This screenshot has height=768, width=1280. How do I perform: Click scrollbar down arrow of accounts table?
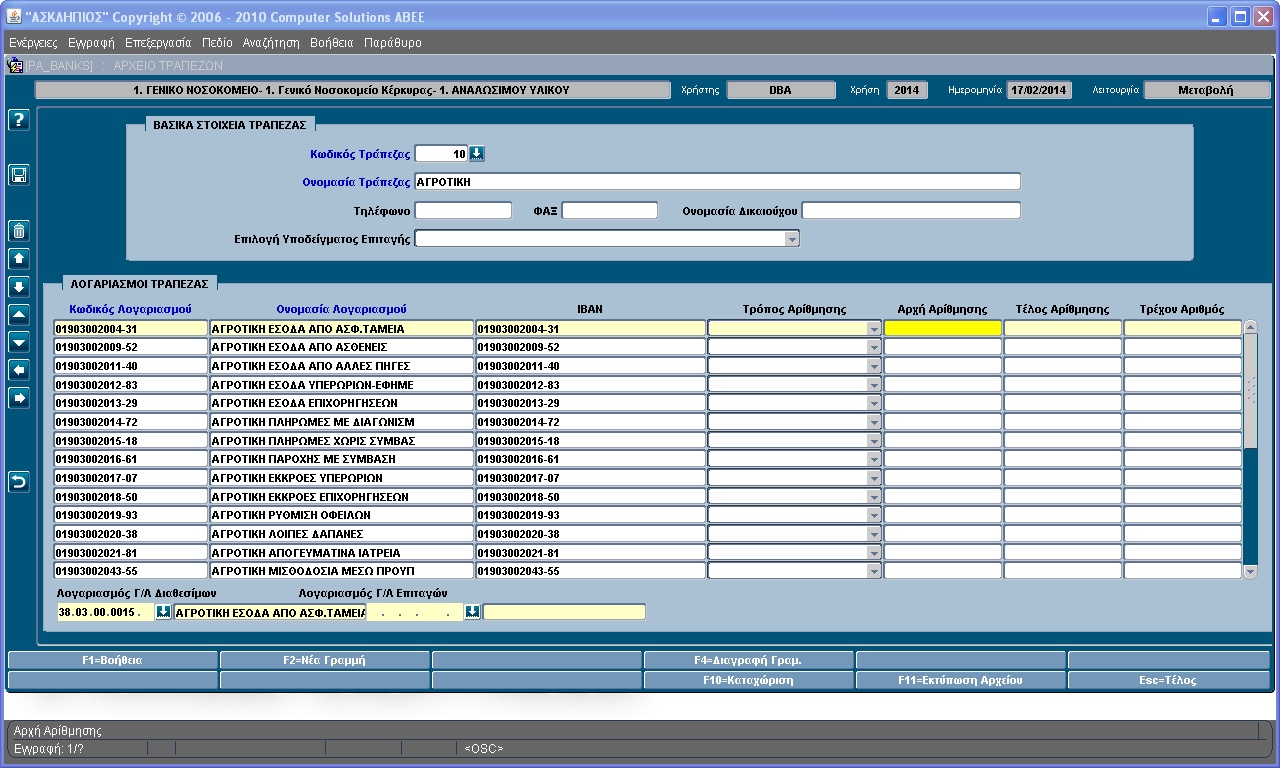point(1250,572)
